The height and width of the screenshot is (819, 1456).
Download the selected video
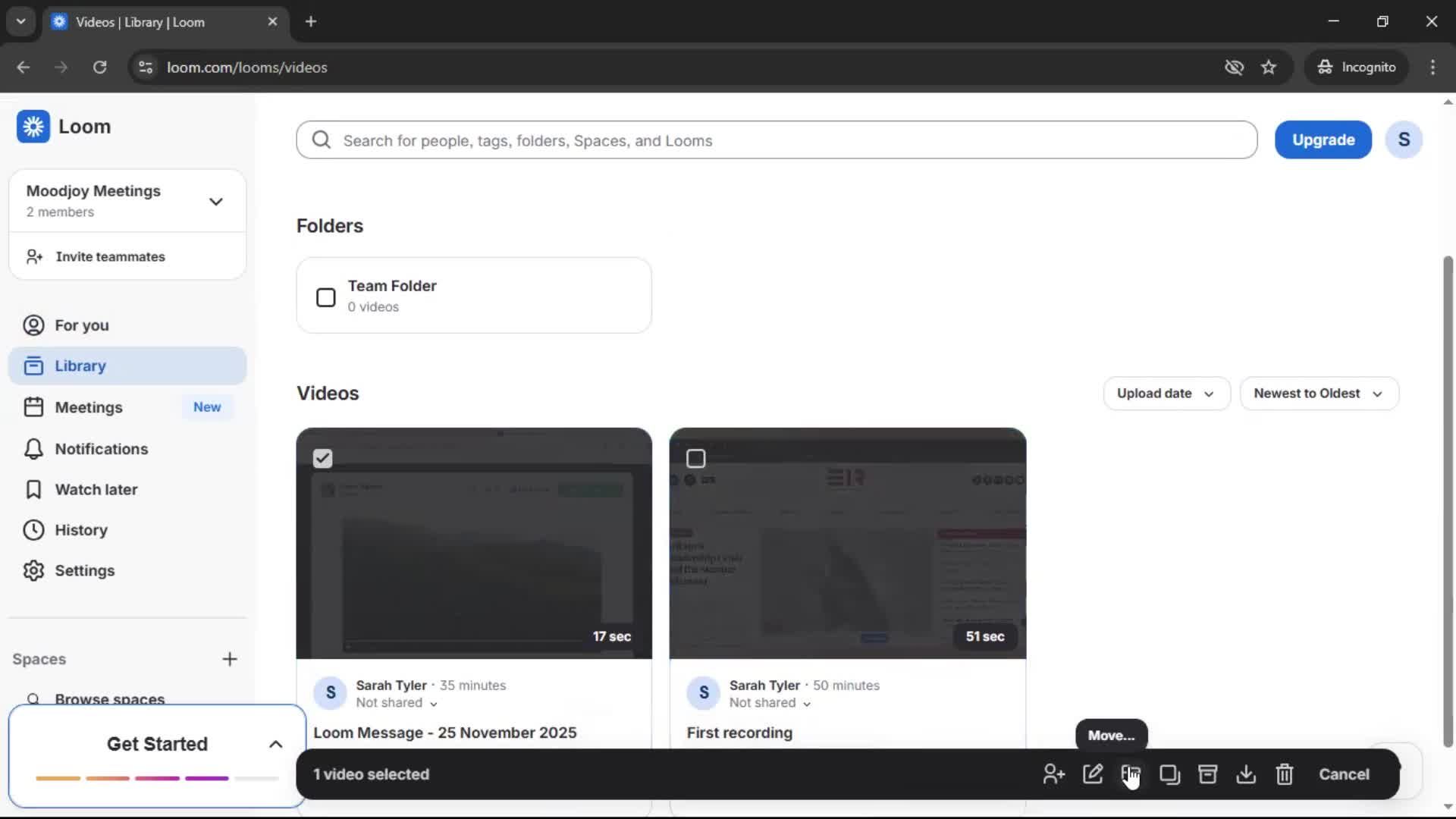coord(1246,774)
